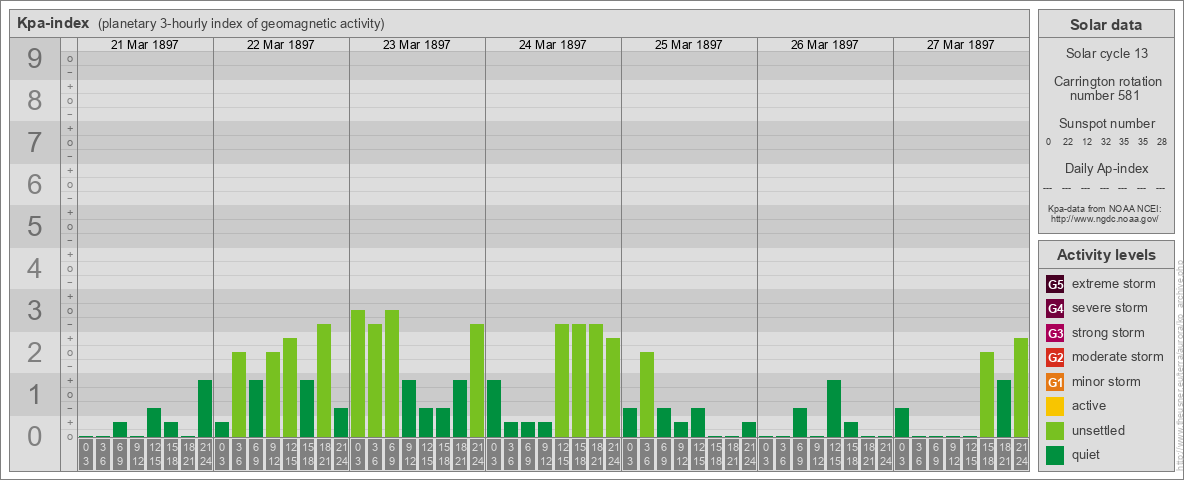Select the dark green quiet swatch

(1055, 454)
